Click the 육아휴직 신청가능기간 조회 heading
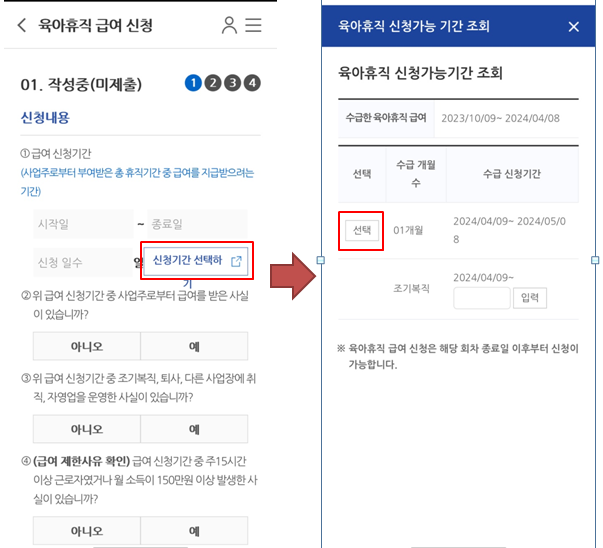The height and width of the screenshot is (548, 603). [420, 73]
